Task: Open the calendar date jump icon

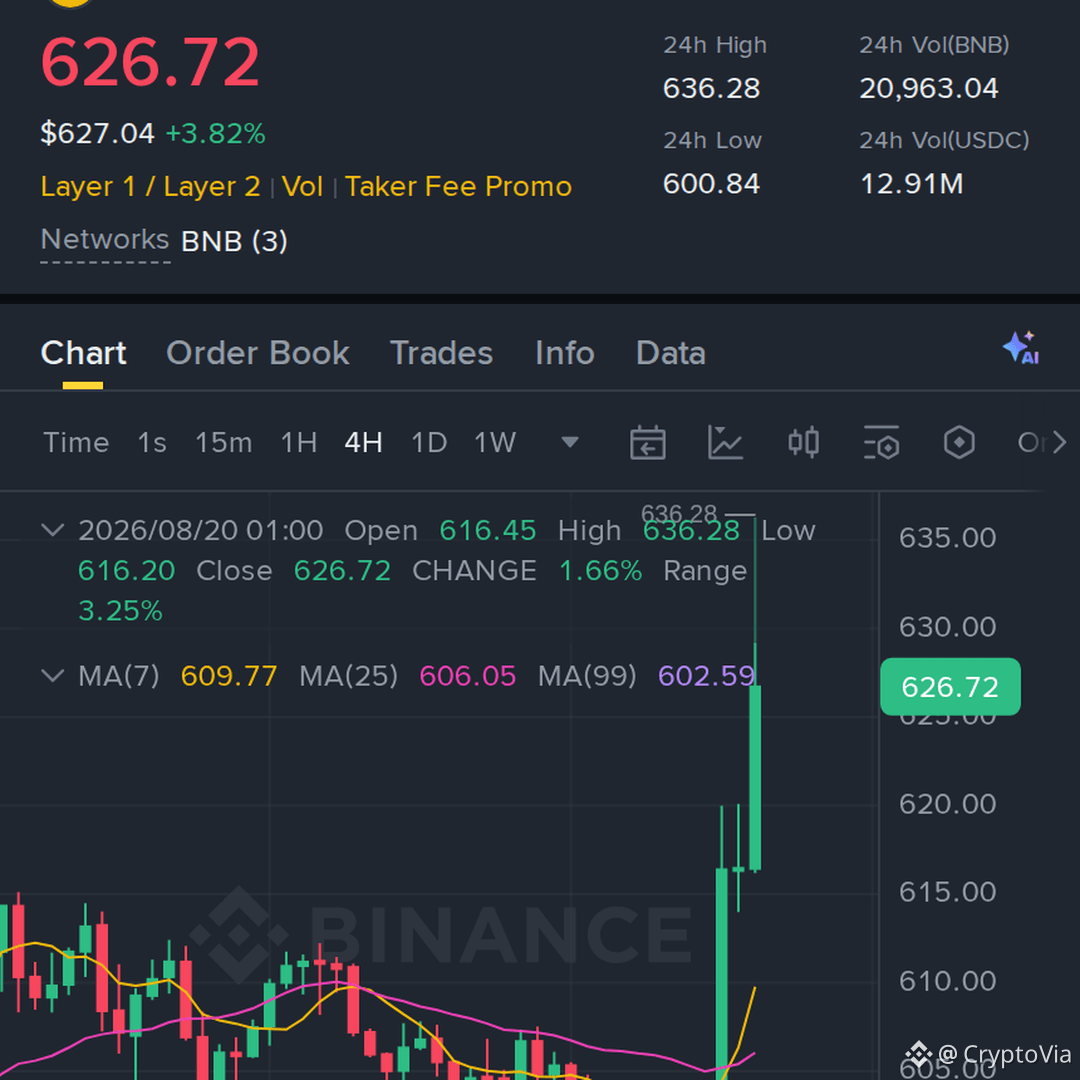Action: click(x=647, y=442)
